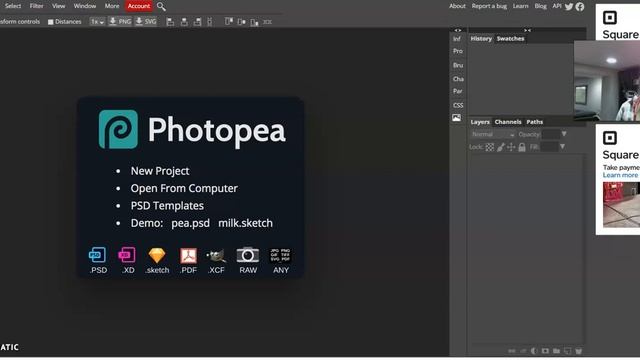The height and width of the screenshot is (360, 640).
Task: Export as SVG button
Action: click(146, 22)
